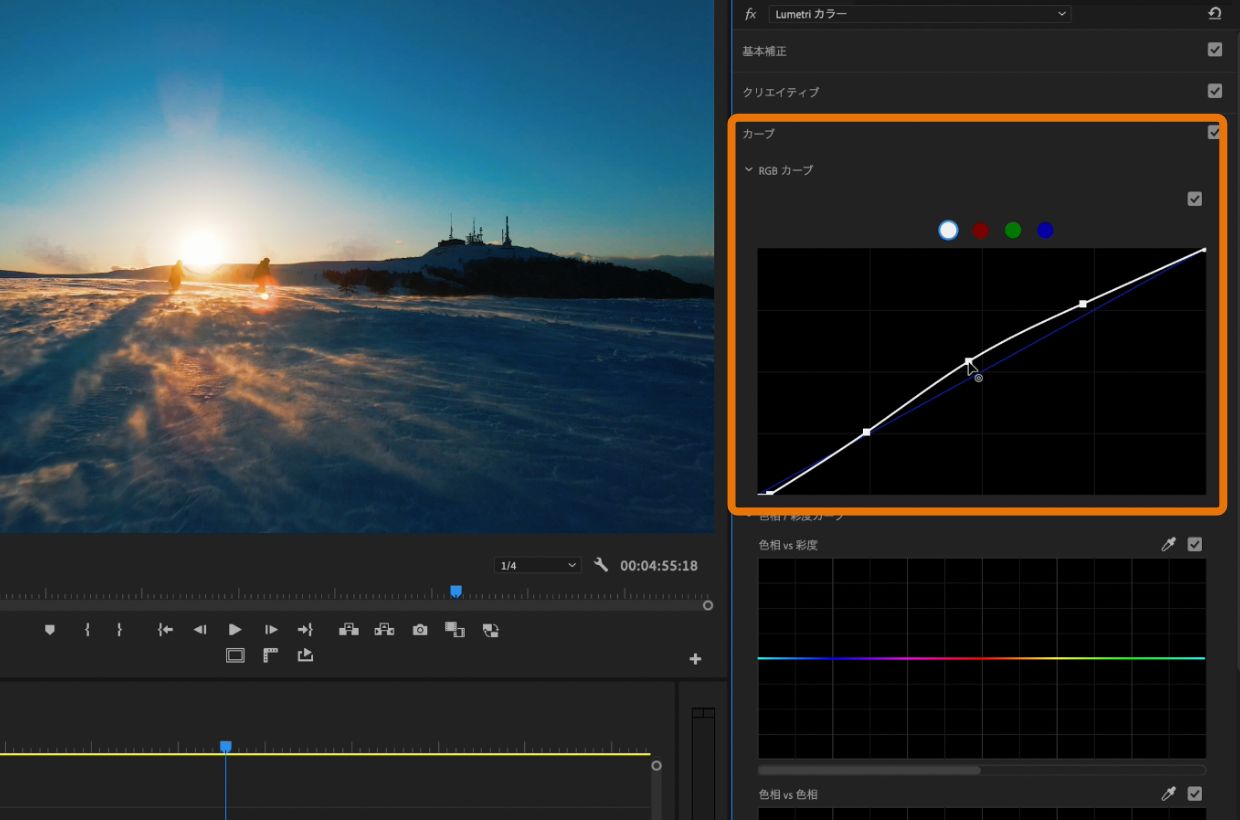1240x820 pixels.
Task: Select the white luma curve channel
Action: click(948, 230)
